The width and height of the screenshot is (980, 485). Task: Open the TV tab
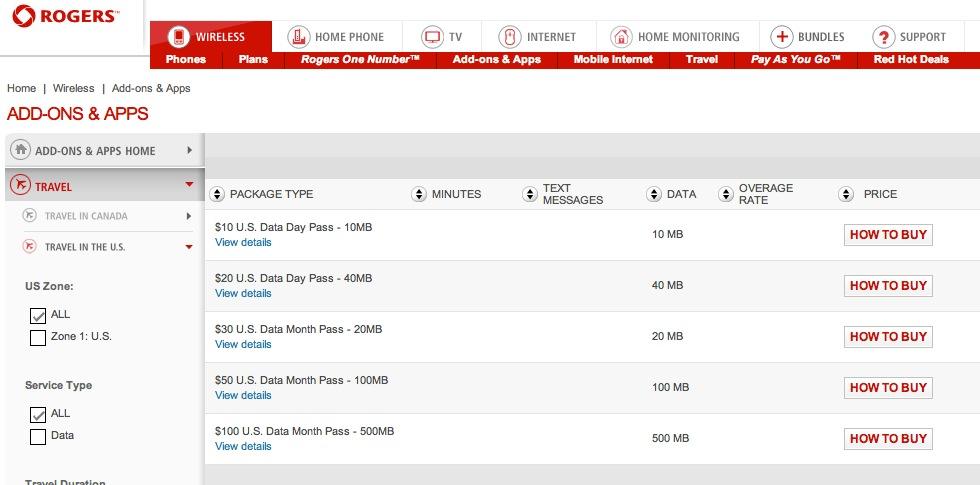[x=442, y=37]
